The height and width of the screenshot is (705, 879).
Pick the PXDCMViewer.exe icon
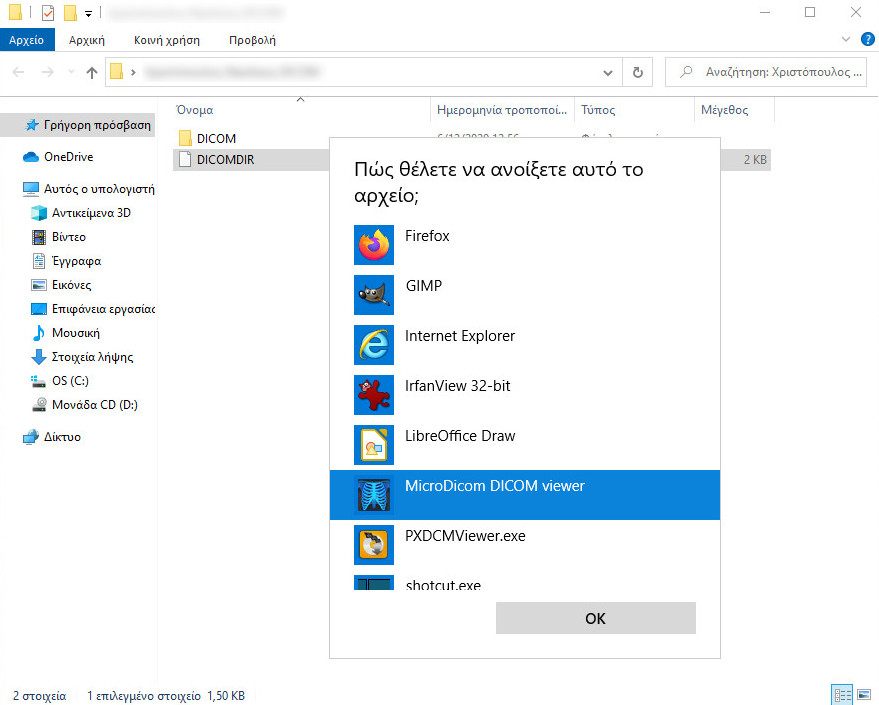(374, 545)
